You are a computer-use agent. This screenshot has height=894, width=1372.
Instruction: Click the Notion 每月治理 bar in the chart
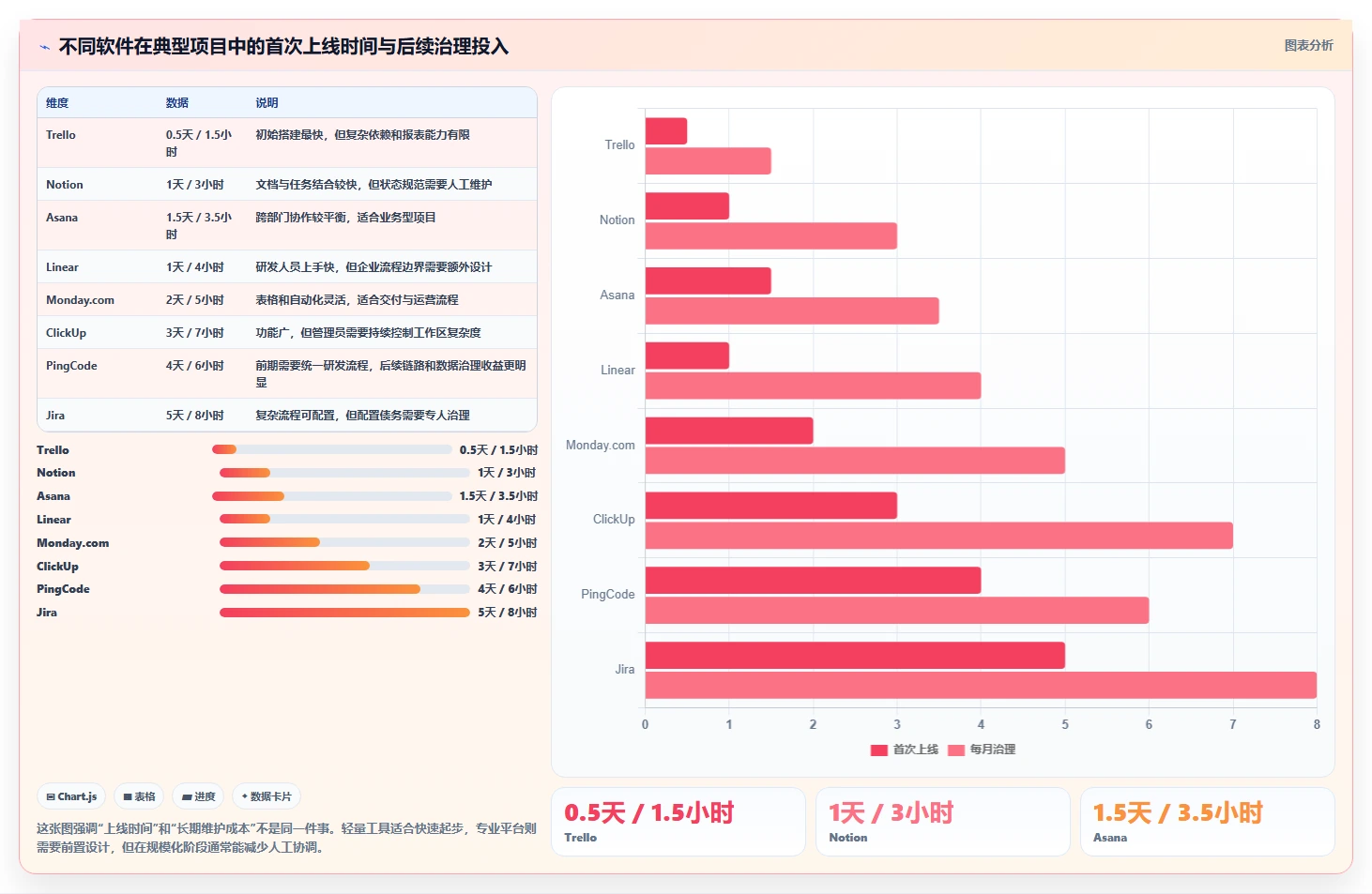click(x=771, y=235)
